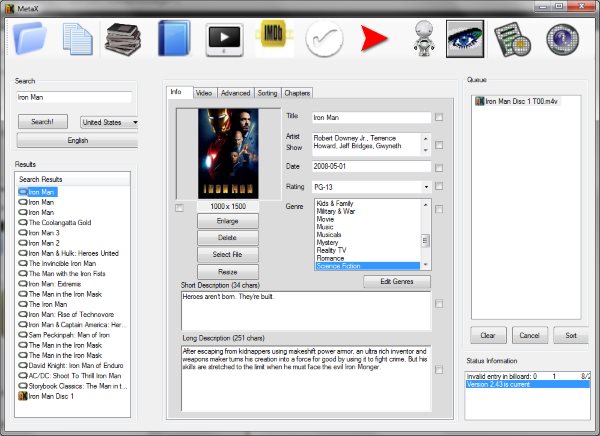Select The Coolangatta Gold result
Screen dimensions: 600x436
pyautogui.click(x=55, y=222)
